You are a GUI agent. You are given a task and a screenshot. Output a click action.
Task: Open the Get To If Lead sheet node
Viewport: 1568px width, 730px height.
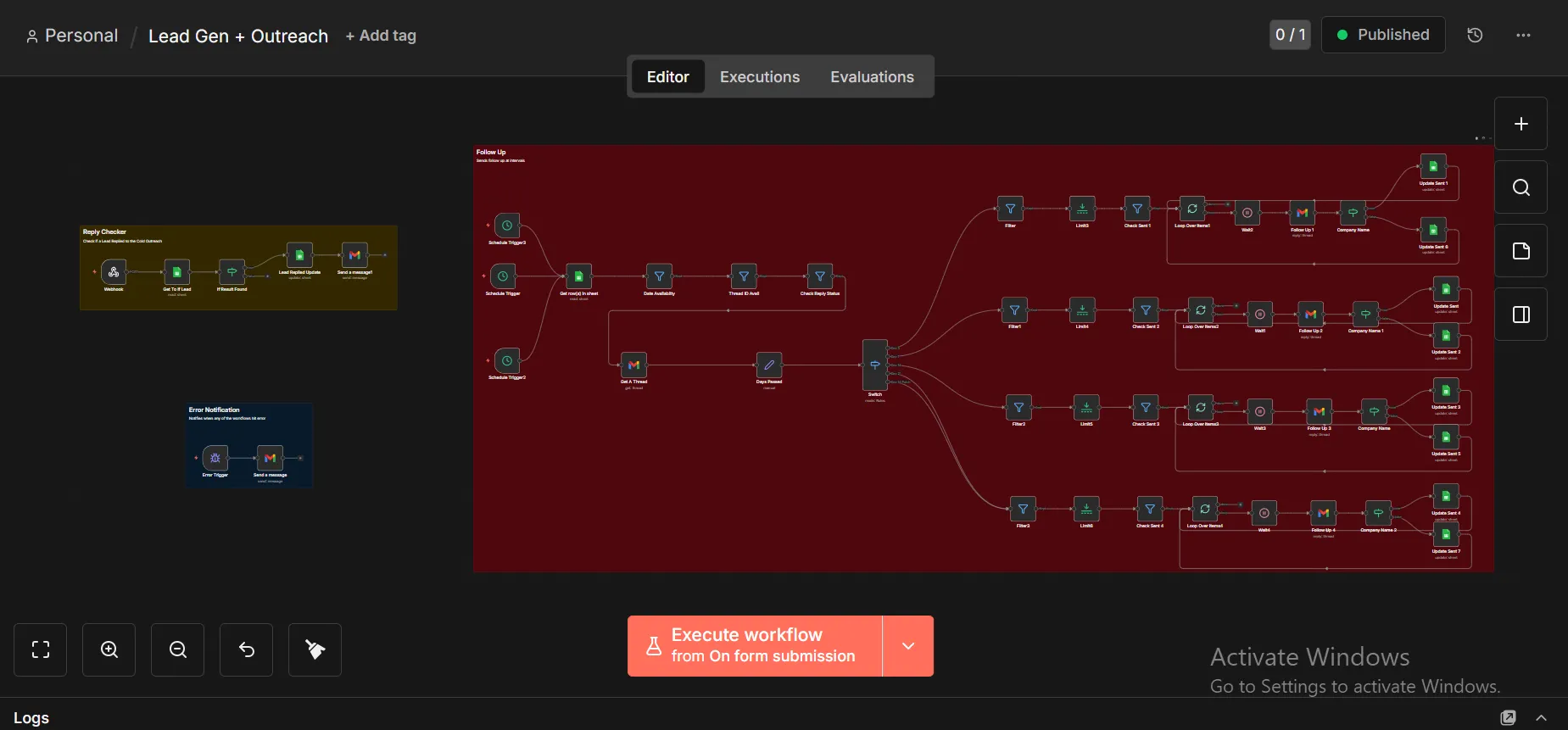pyautogui.click(x=176, y=272)
